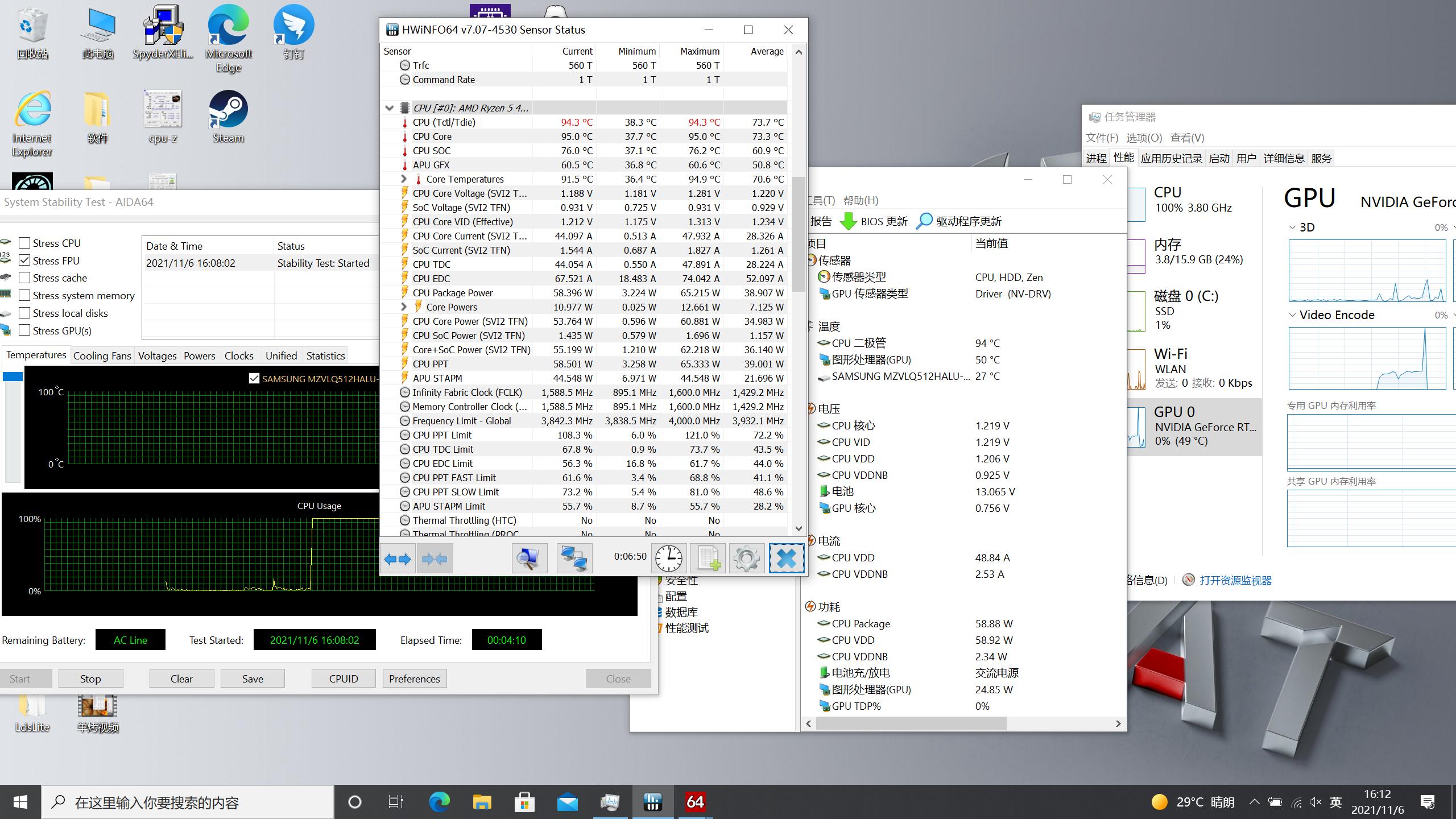Viewport: 1456px width, 819px height.
Task: Click HWiNFO vertical scrollbar down arrow
Action: point(799,528)
